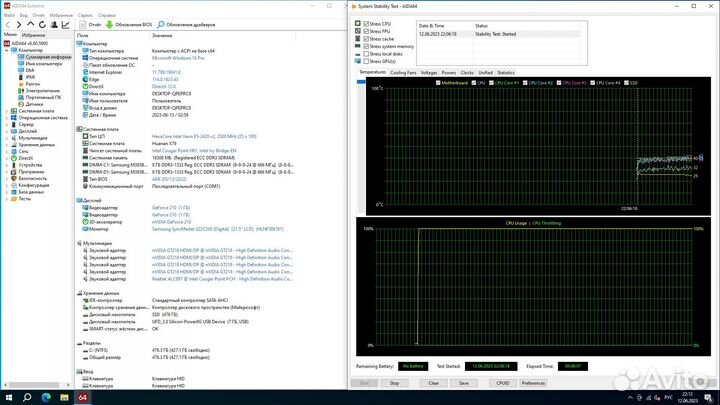This screenshot has height=405, width=720.
Task: Click the DirectX icon in the tree
Action: (14, 158)
